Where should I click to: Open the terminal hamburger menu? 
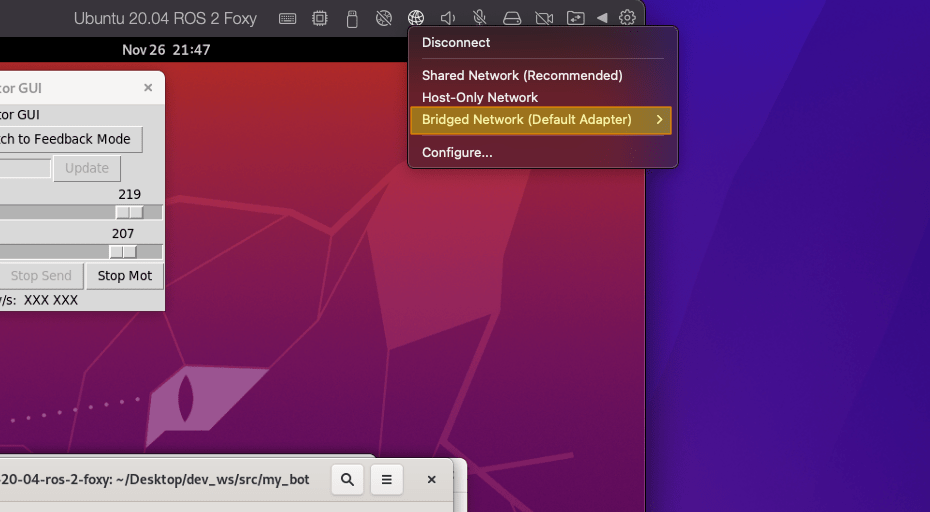pyautogui.click(x=387, y=480)
